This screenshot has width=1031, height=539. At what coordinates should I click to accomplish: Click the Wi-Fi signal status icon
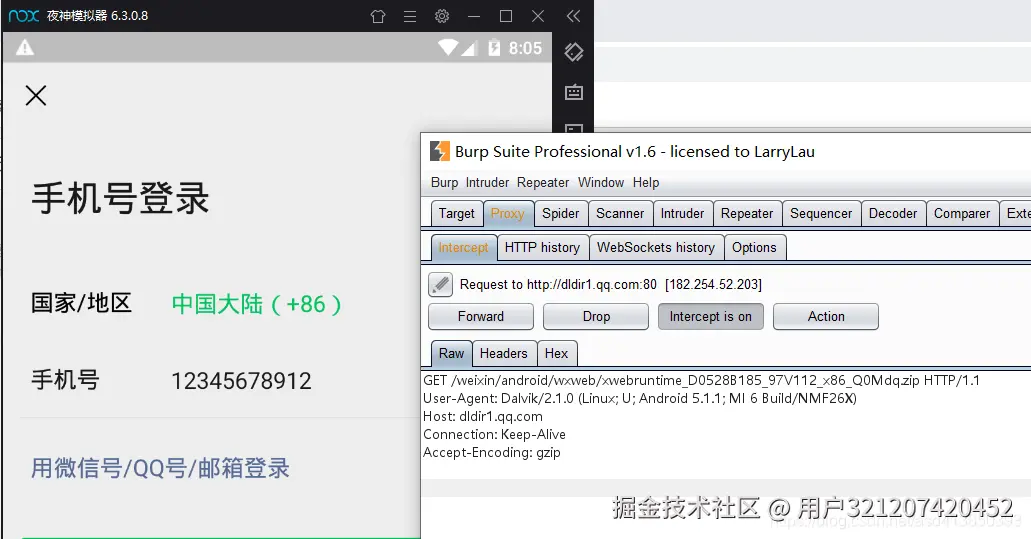coord(448,47)
